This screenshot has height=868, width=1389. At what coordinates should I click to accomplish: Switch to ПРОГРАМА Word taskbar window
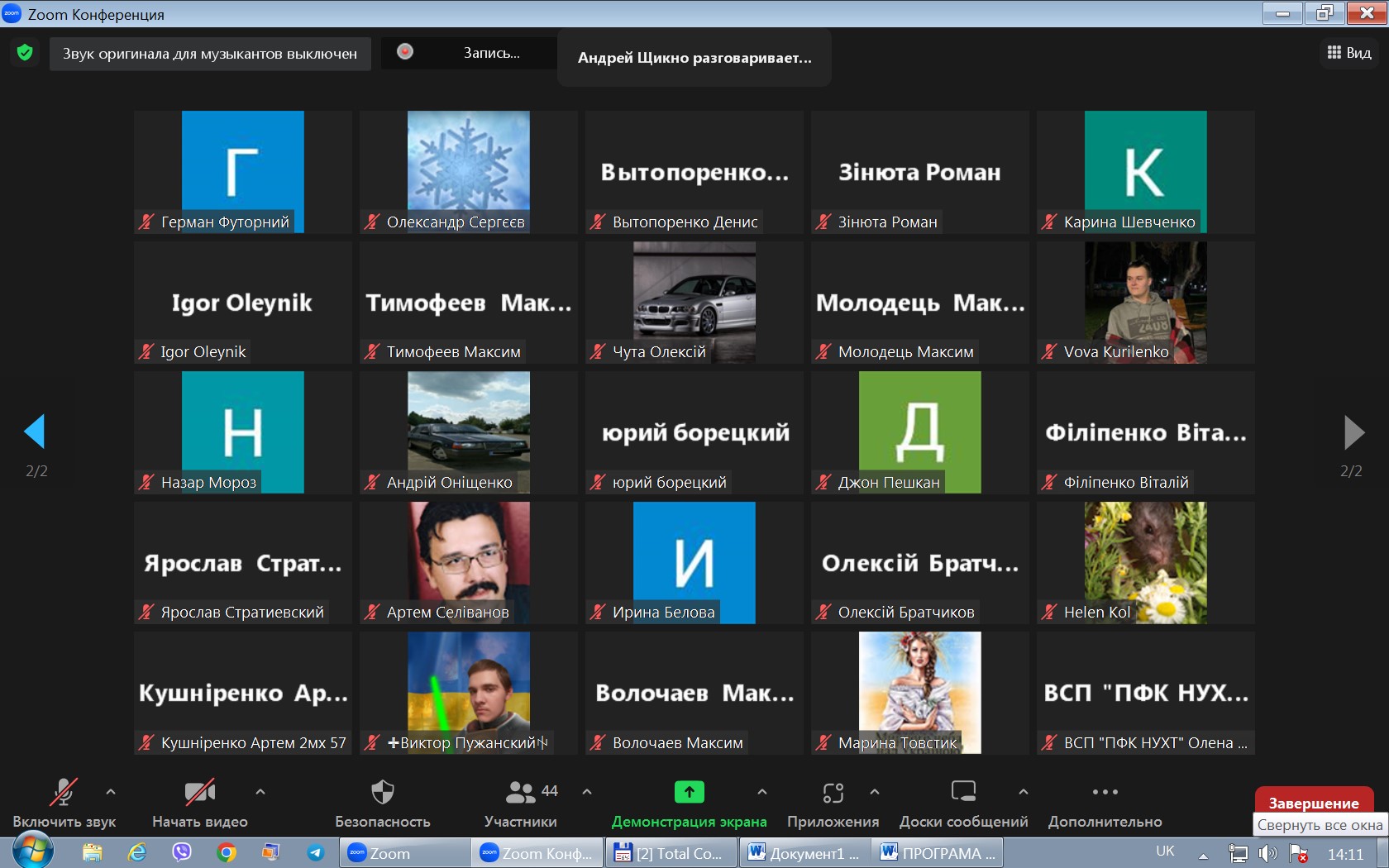pos(938,853)
